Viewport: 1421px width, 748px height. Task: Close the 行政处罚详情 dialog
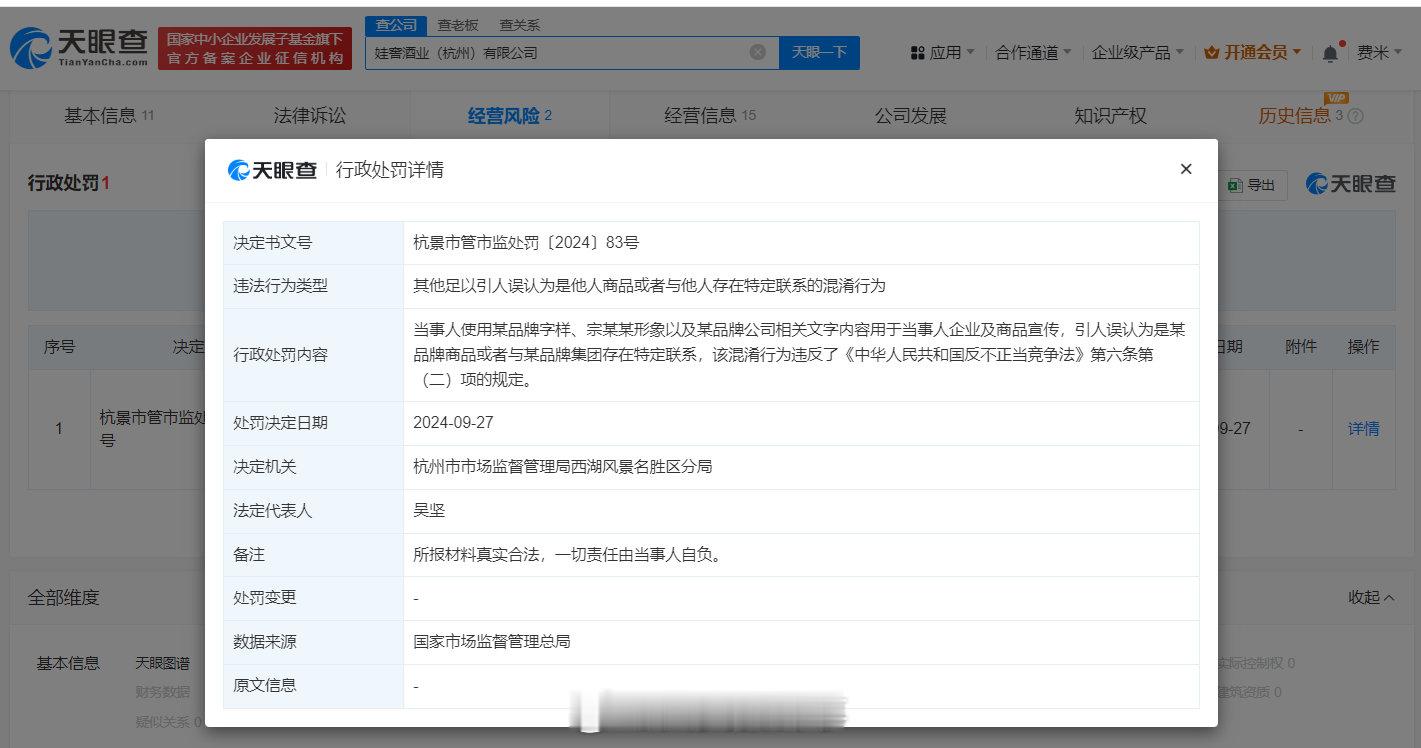pos(1186,169)
